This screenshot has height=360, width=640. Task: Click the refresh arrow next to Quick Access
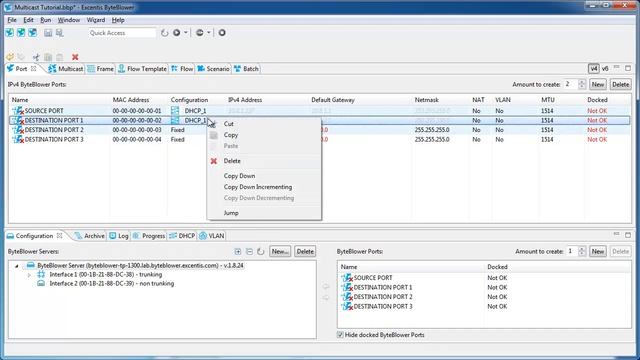pyautogui.click(x=164, y=33)
